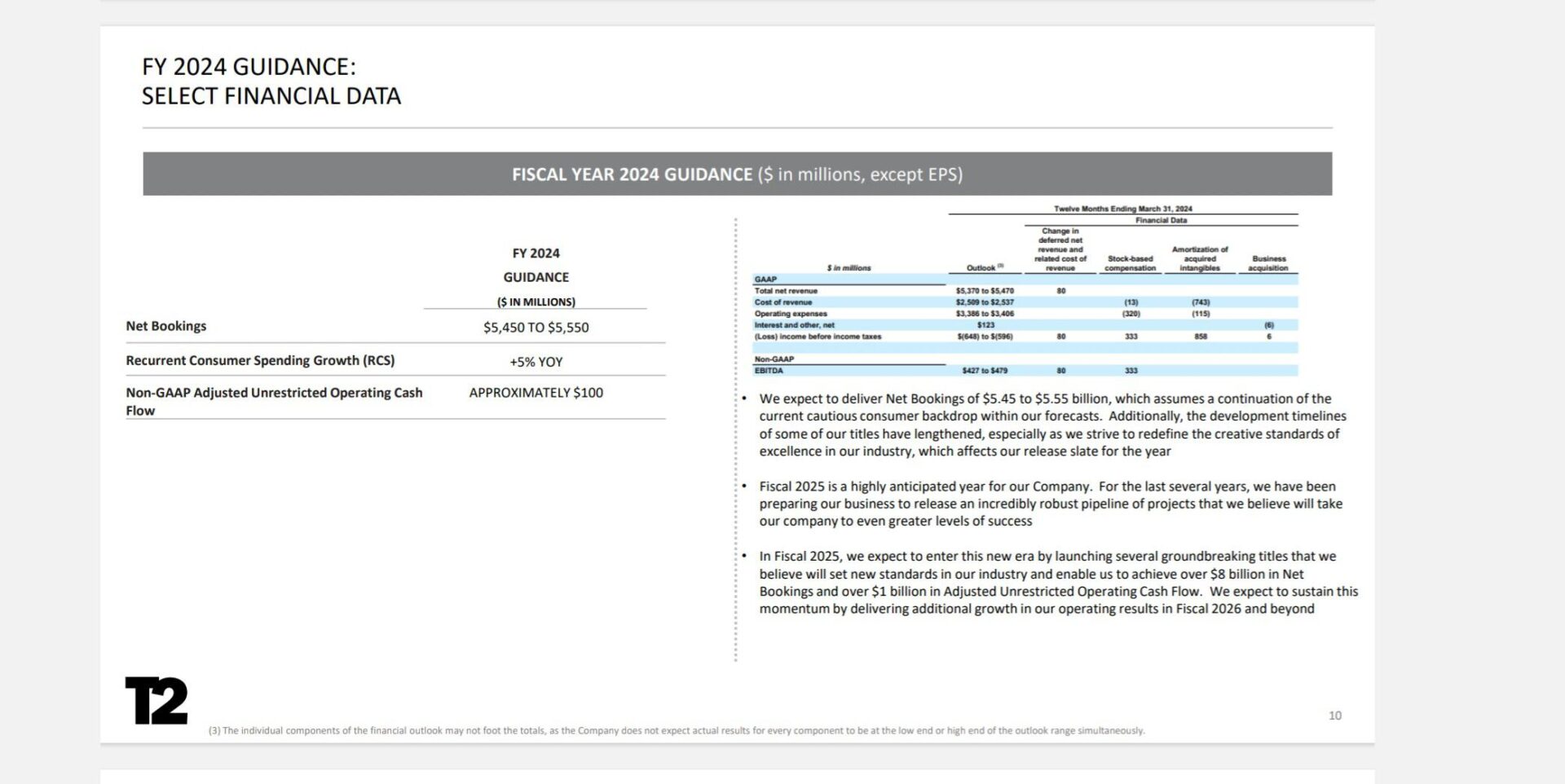
Task: Click the '$ in millions' table label
Action: coord(849,267)
